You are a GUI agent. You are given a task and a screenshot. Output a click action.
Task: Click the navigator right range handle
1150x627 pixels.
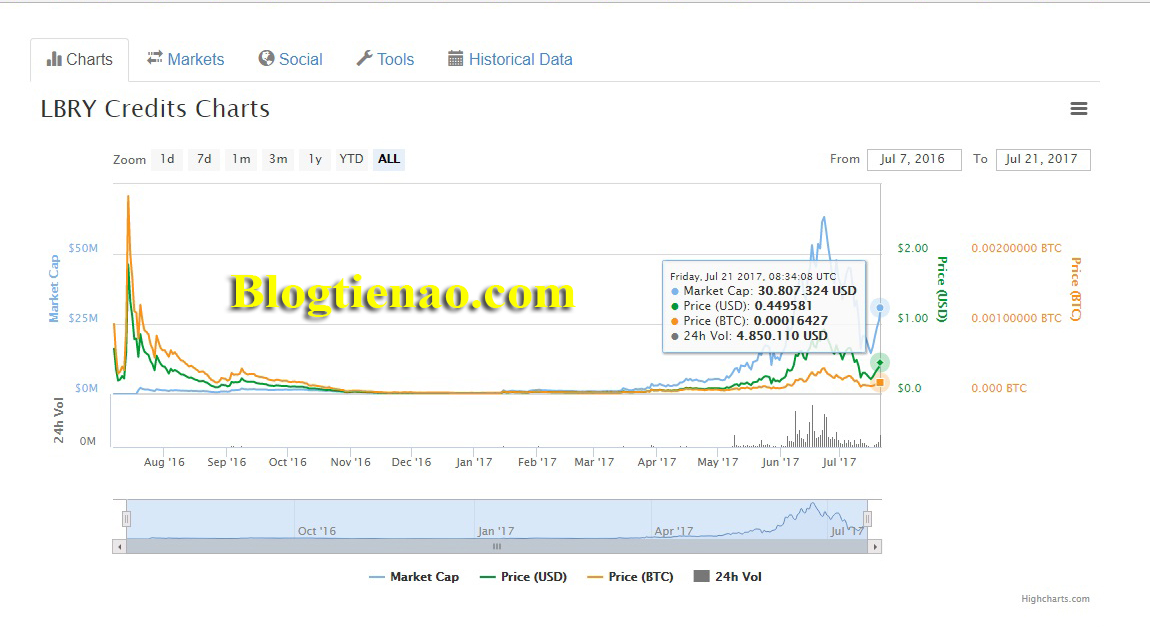pyautogui.click(x=868, y=519)
